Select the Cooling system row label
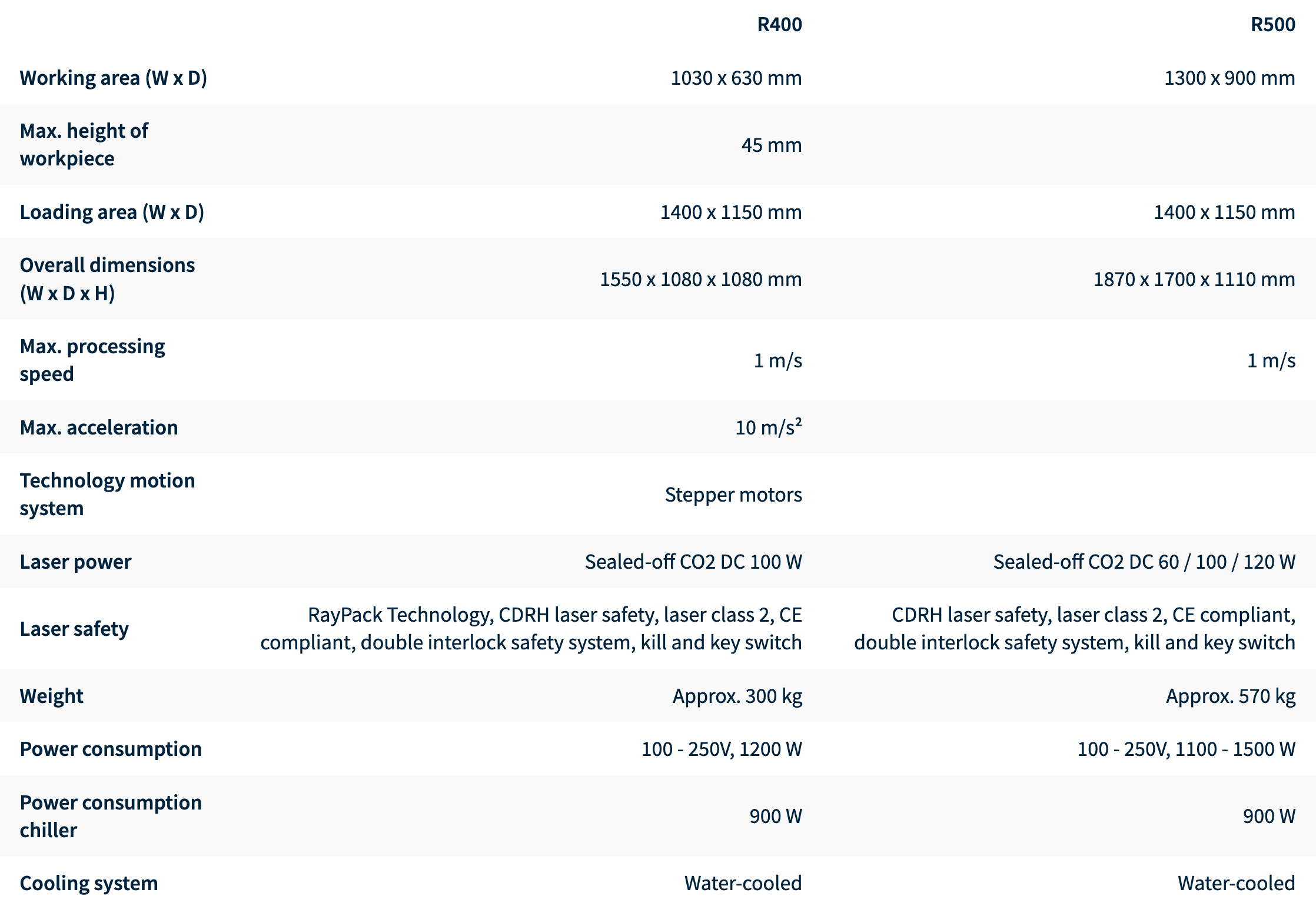This screenshot has height=909, width=1316. (89, 883)
